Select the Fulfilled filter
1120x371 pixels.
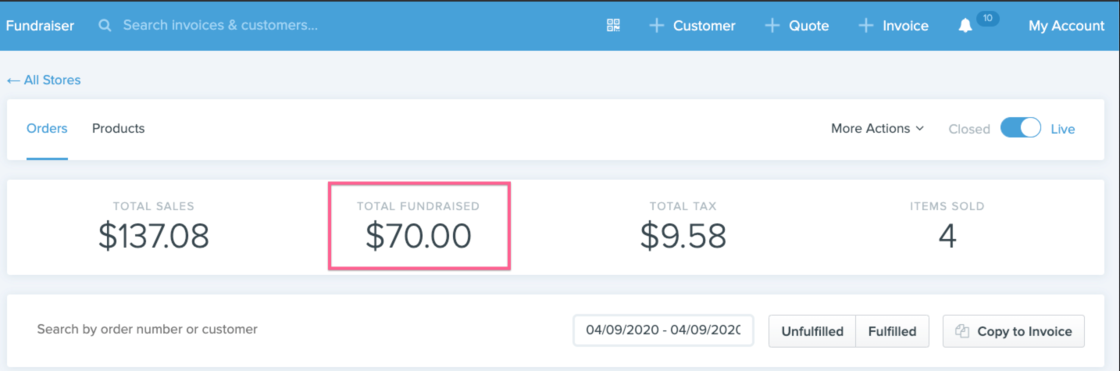(x=892, y=331)
